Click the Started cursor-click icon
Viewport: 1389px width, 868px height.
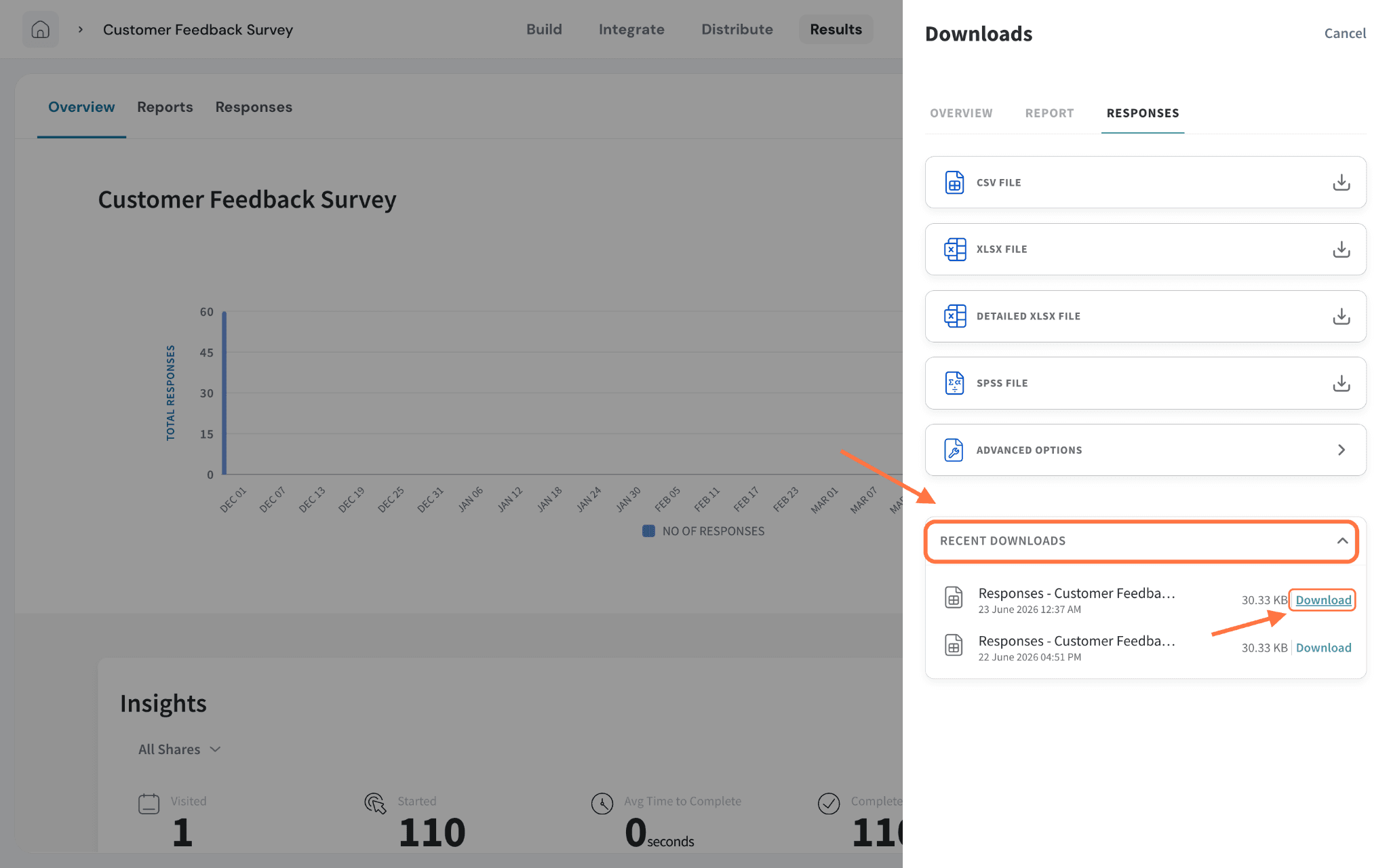click(375, 804)
